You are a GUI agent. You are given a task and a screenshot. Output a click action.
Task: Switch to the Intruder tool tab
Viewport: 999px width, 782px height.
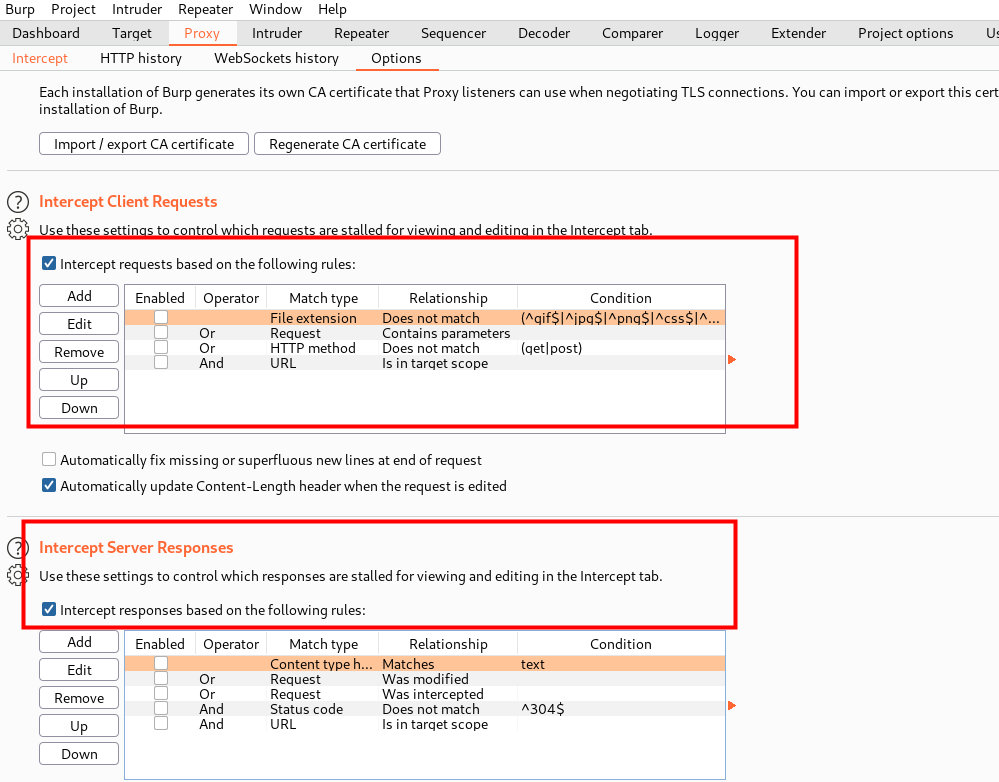[277, 33]
